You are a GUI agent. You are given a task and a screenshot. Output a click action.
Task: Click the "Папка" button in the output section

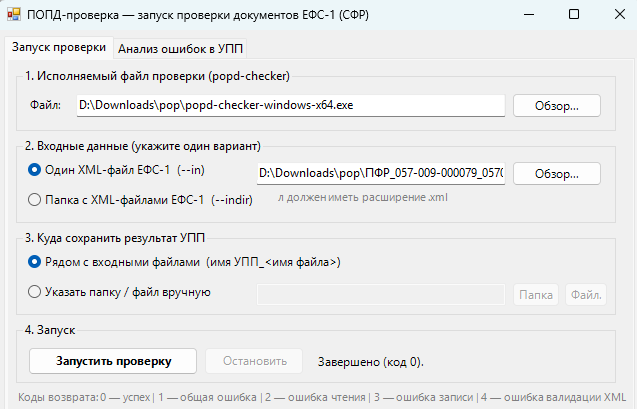point(536,295)
